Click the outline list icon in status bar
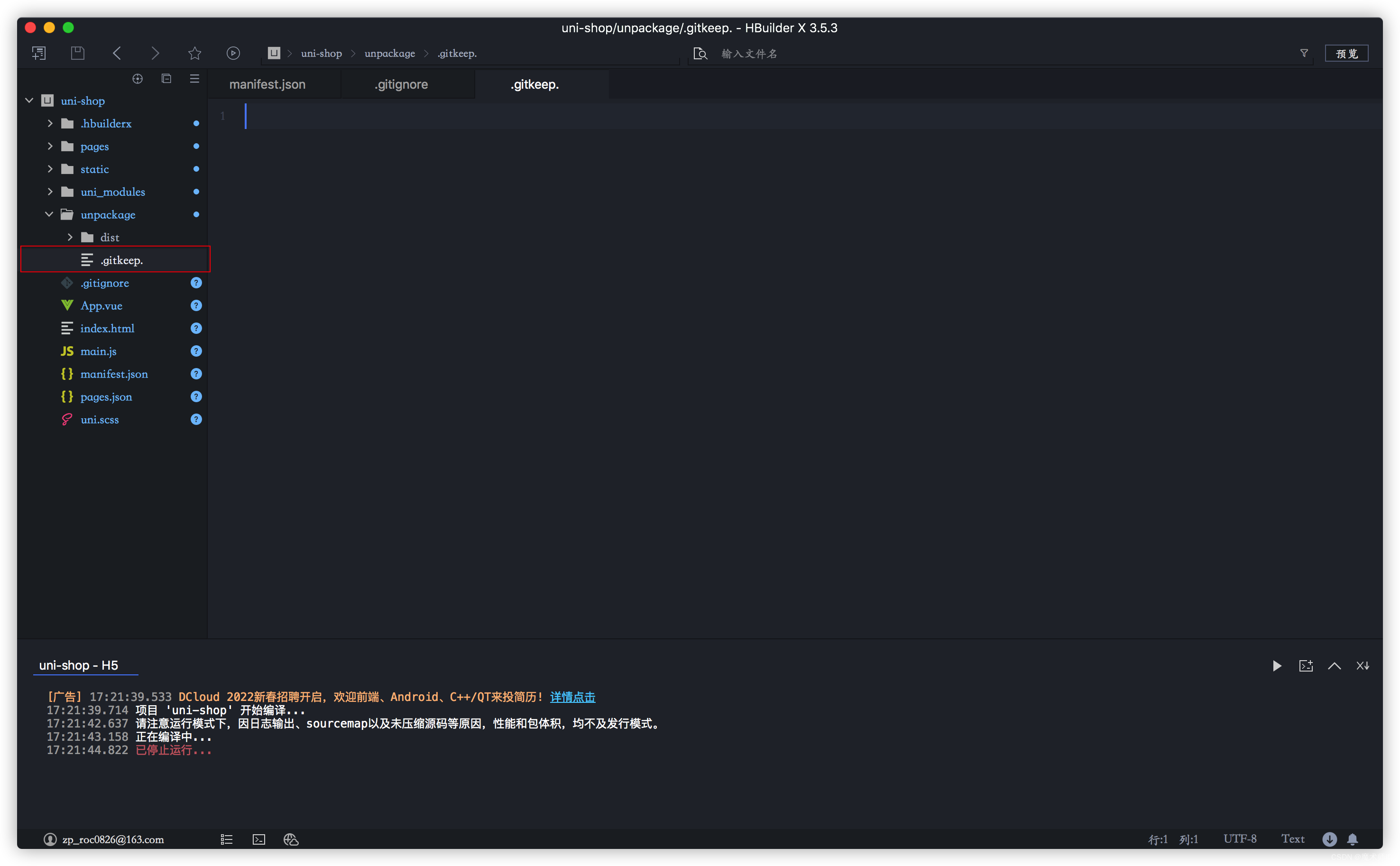1400x866 pixels. click(227, 839)
